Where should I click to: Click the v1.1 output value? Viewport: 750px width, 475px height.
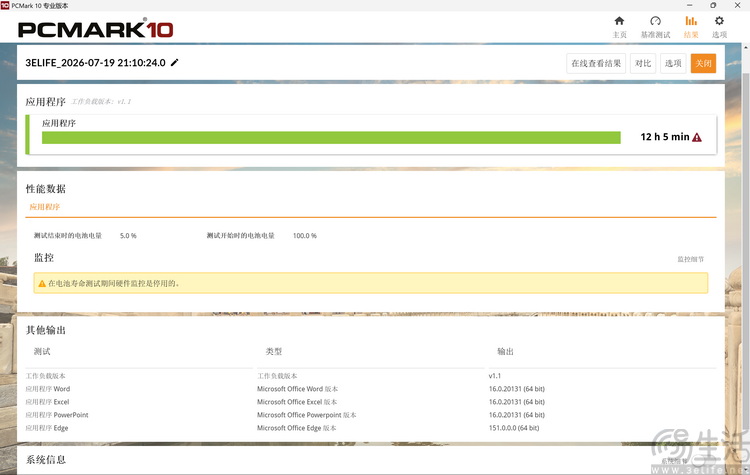495,376
